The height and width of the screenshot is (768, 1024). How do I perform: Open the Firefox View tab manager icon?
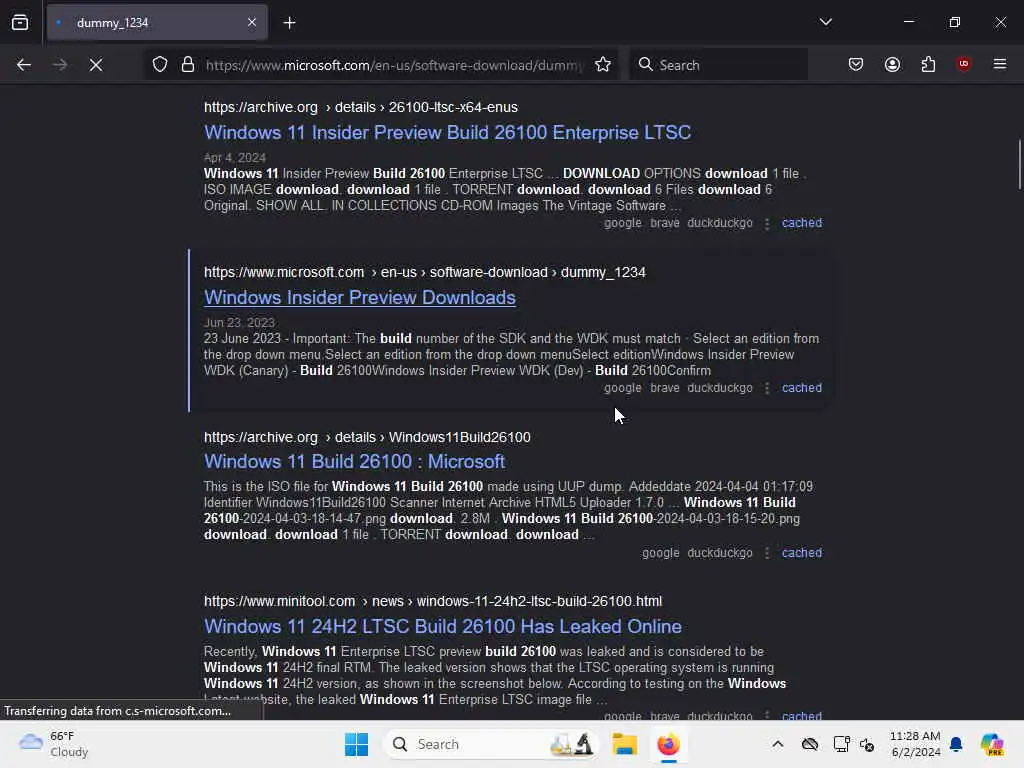tap(20, 23)
